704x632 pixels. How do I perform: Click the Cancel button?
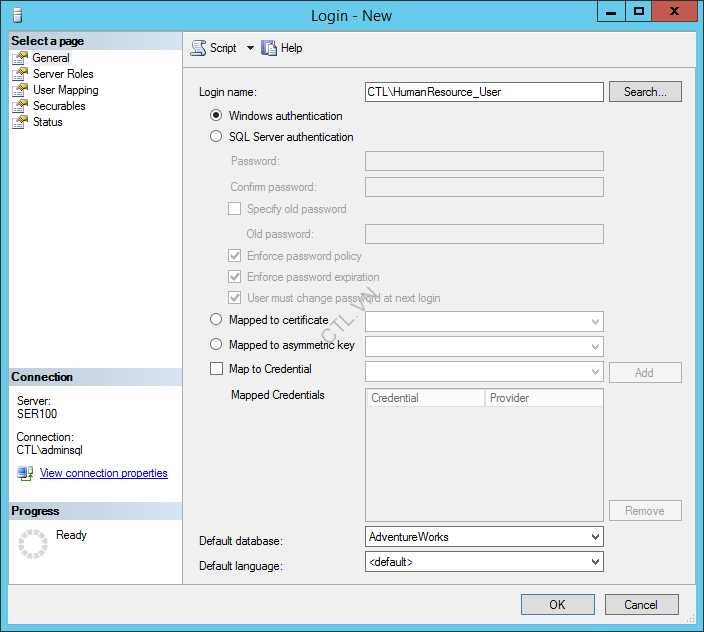642,605
